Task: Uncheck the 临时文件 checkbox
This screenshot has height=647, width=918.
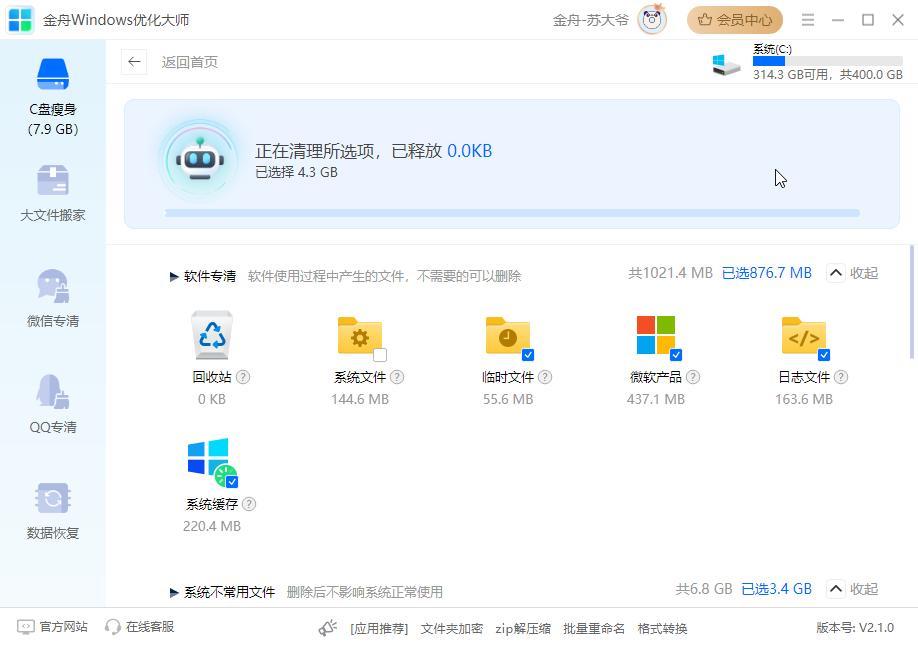Action: pyautogui.click(x=528, y=355)
